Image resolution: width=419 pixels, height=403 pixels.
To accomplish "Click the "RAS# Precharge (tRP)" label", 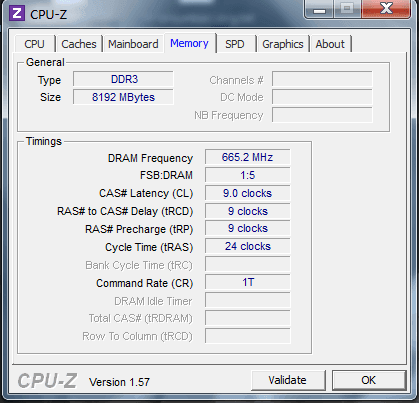I will pyautogui.click(x=139, y=229).
